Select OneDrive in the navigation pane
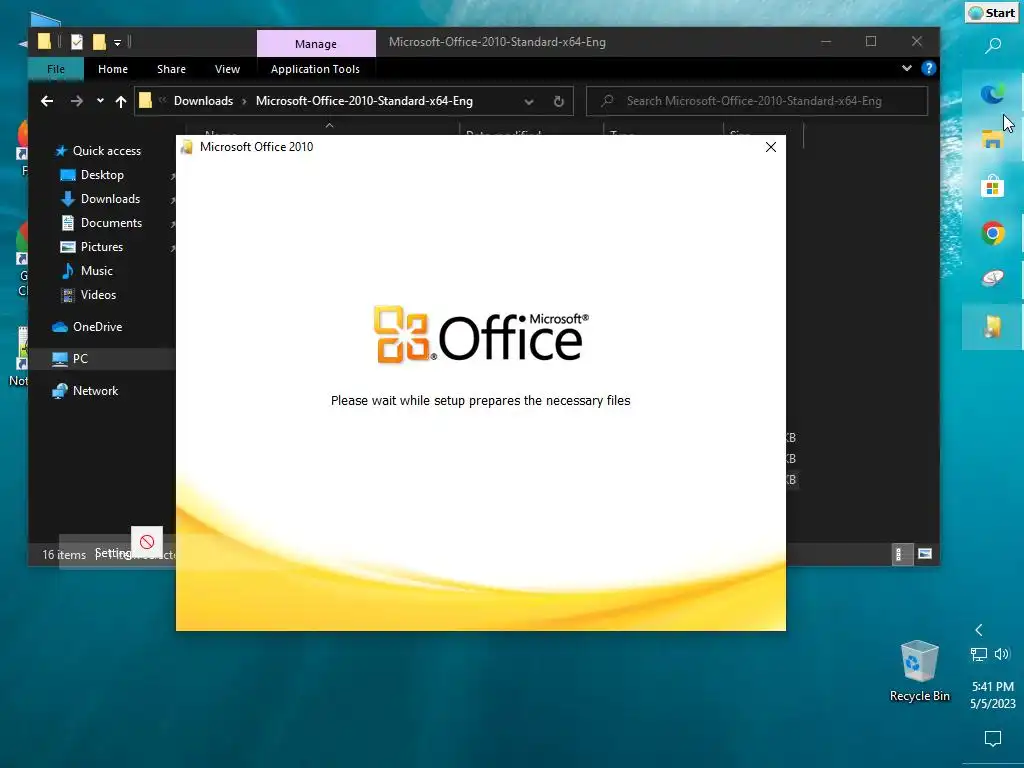The width and height of the screenshot is (1024, 768). [97, 327]
